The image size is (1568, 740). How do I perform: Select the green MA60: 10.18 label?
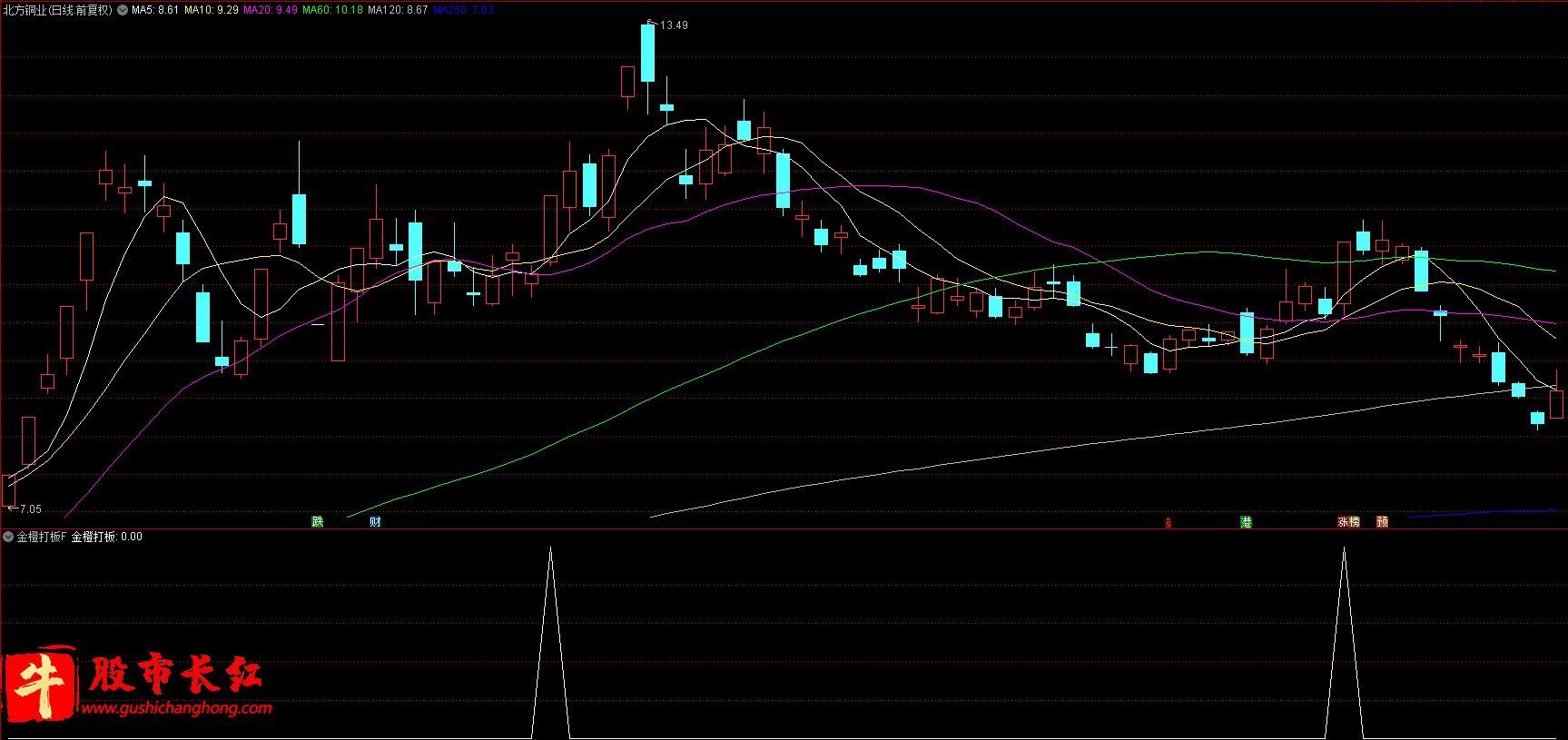[332, 10]
